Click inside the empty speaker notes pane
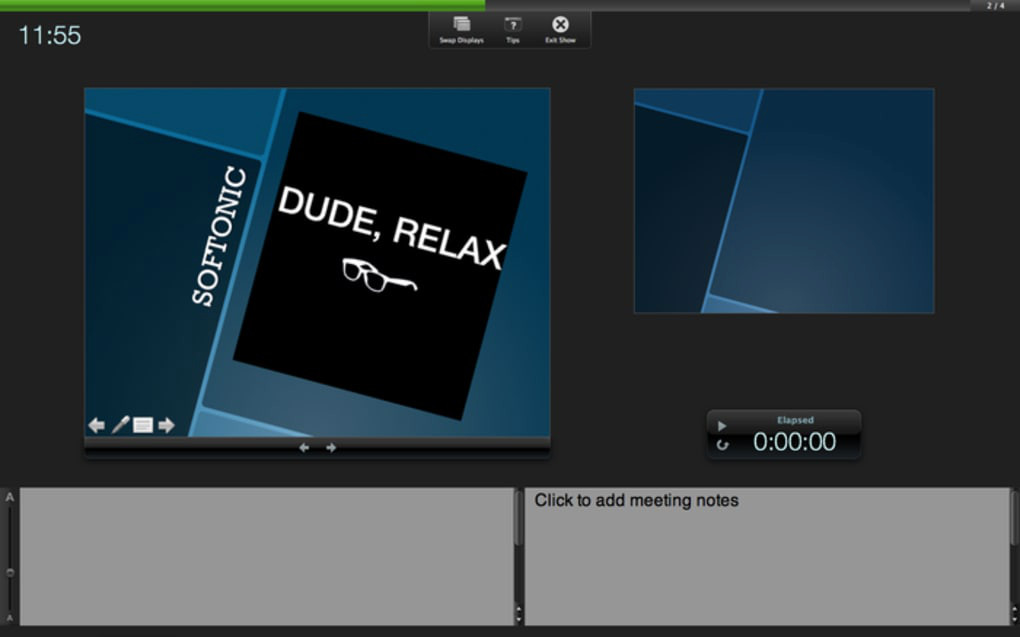Screen dimensions: 1020x637 coord(267,556)
